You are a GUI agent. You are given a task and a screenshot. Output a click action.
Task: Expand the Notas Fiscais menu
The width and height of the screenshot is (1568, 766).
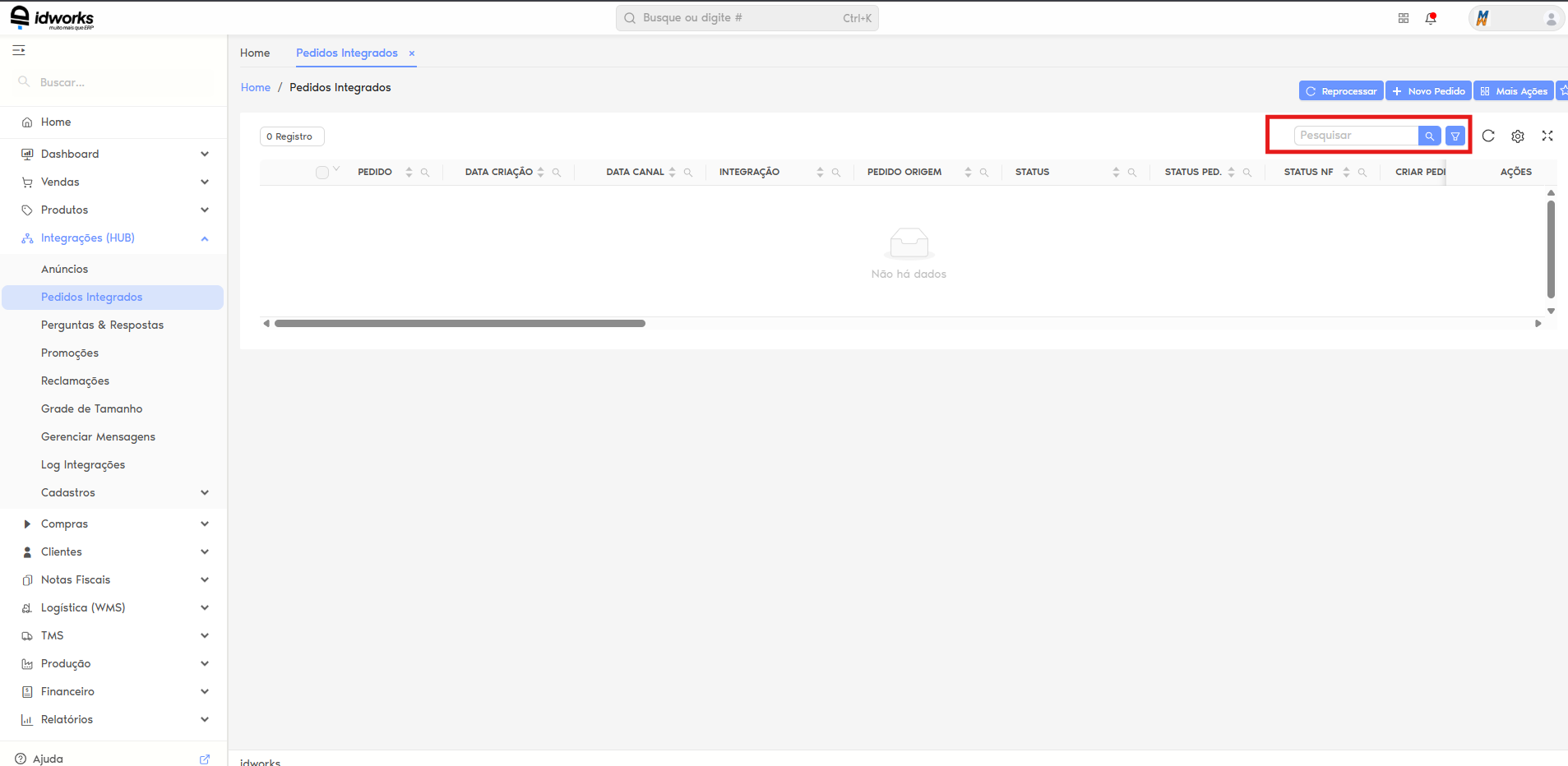click(x=113, y=579)
